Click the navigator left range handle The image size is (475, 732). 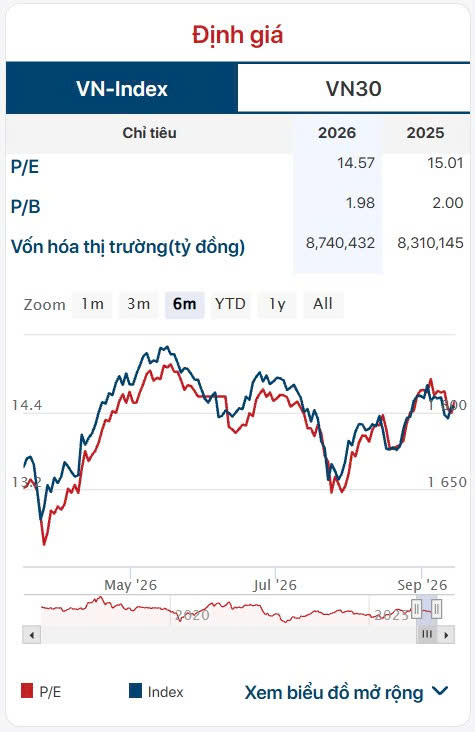pos(416,609)
